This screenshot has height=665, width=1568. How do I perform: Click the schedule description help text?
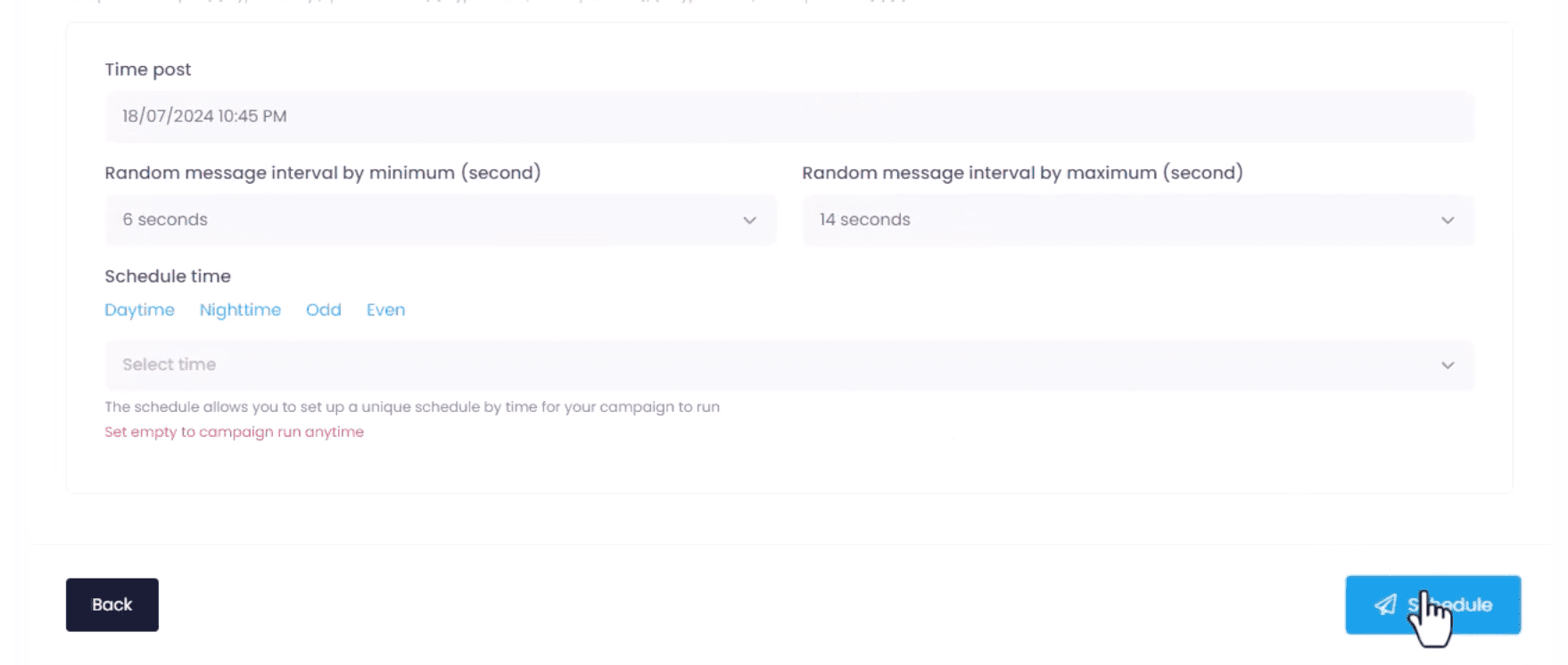pyautogui.click(x=412, y=407)
